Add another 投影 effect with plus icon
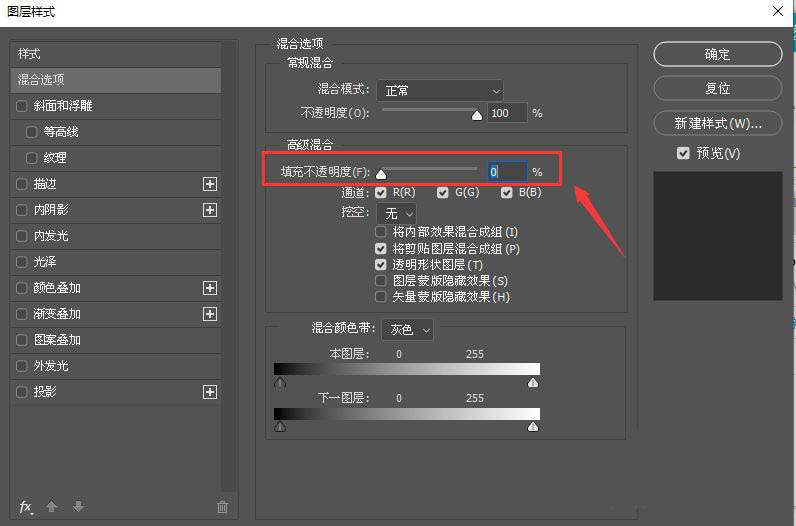The width and height of the screenshot is (796, 526). pos(210,392)
